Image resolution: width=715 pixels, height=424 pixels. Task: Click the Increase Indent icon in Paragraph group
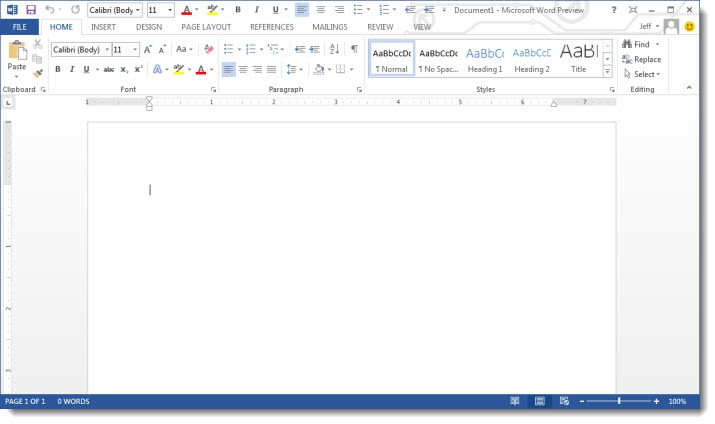[315, 49]
